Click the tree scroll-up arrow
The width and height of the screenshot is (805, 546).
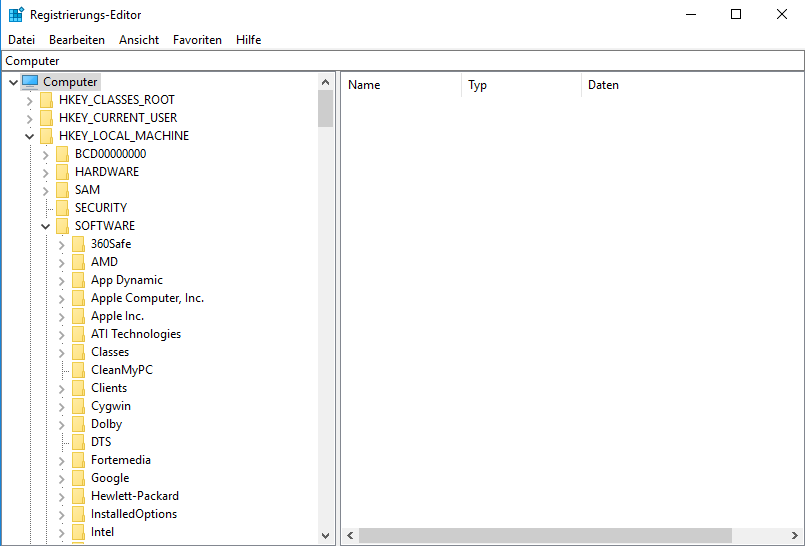[x=325, y=82]
